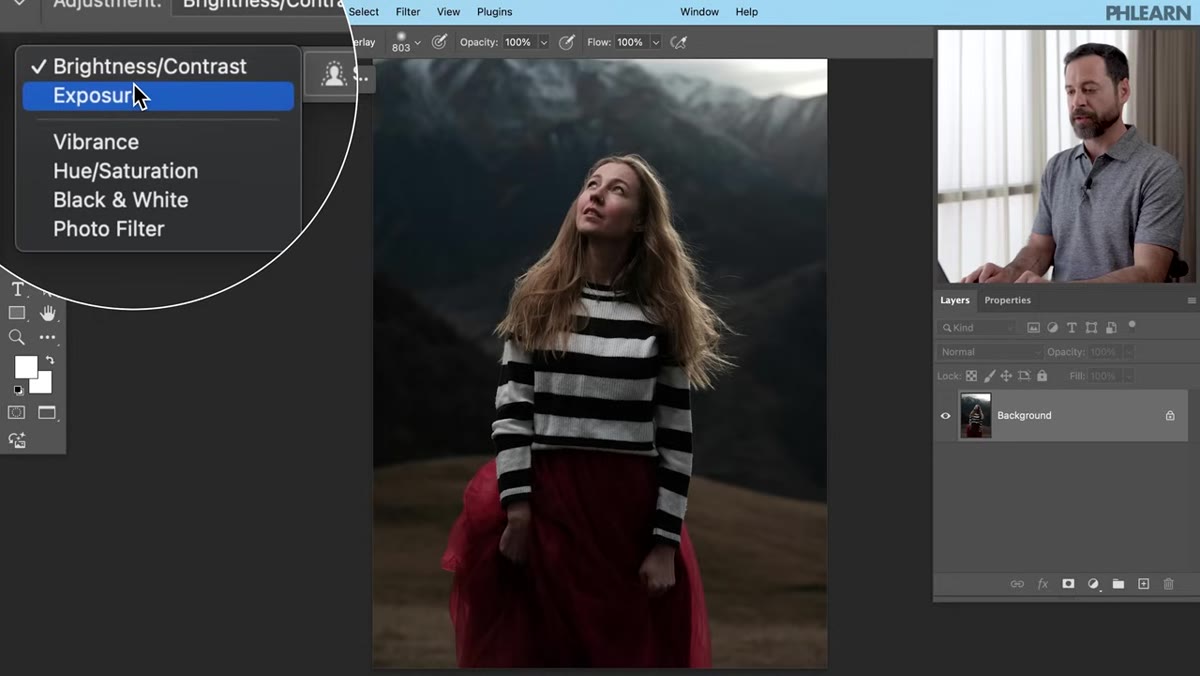Image resolution: width=1200 pixels, height=676 pixels.
Task: Choose Photo Filter from the adjustment list
Action: [158, 229]
